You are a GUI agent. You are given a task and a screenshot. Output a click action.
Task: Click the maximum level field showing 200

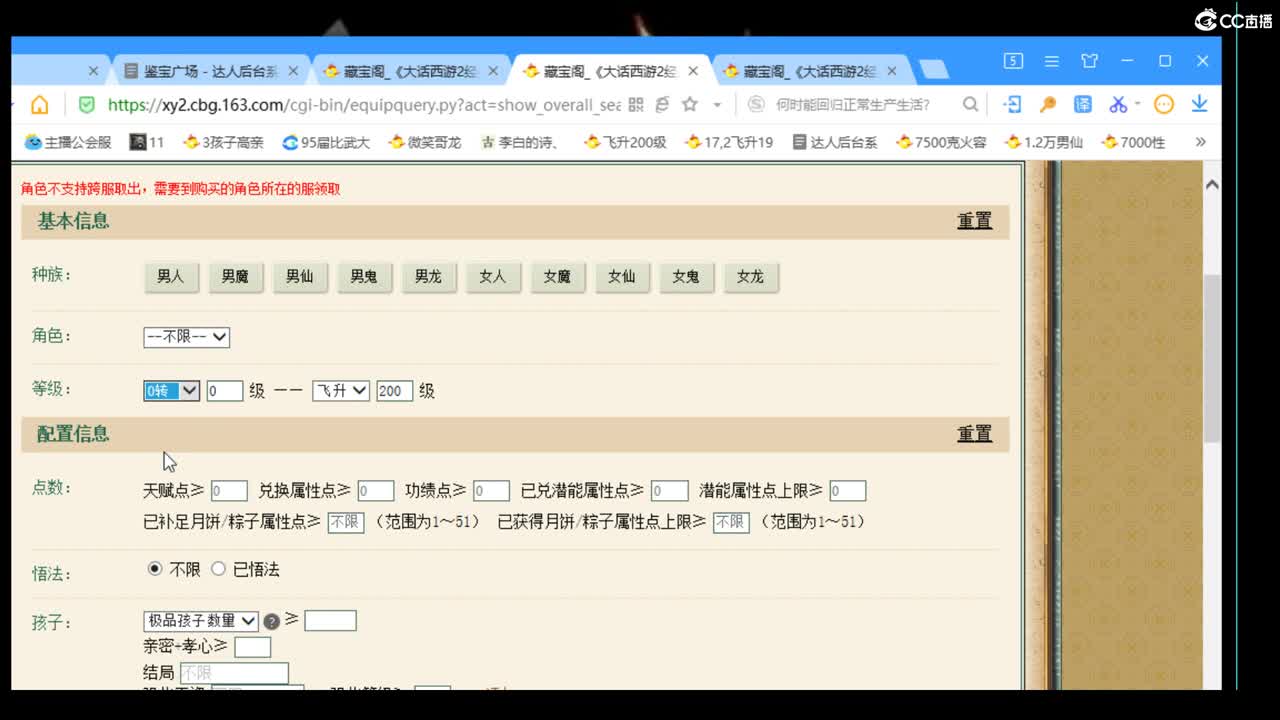pyautogui.click(x=395, y=391)
